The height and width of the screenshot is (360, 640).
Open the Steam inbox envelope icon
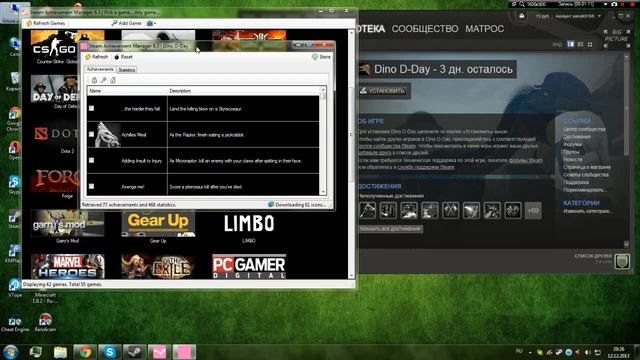[x=521, y=16]
